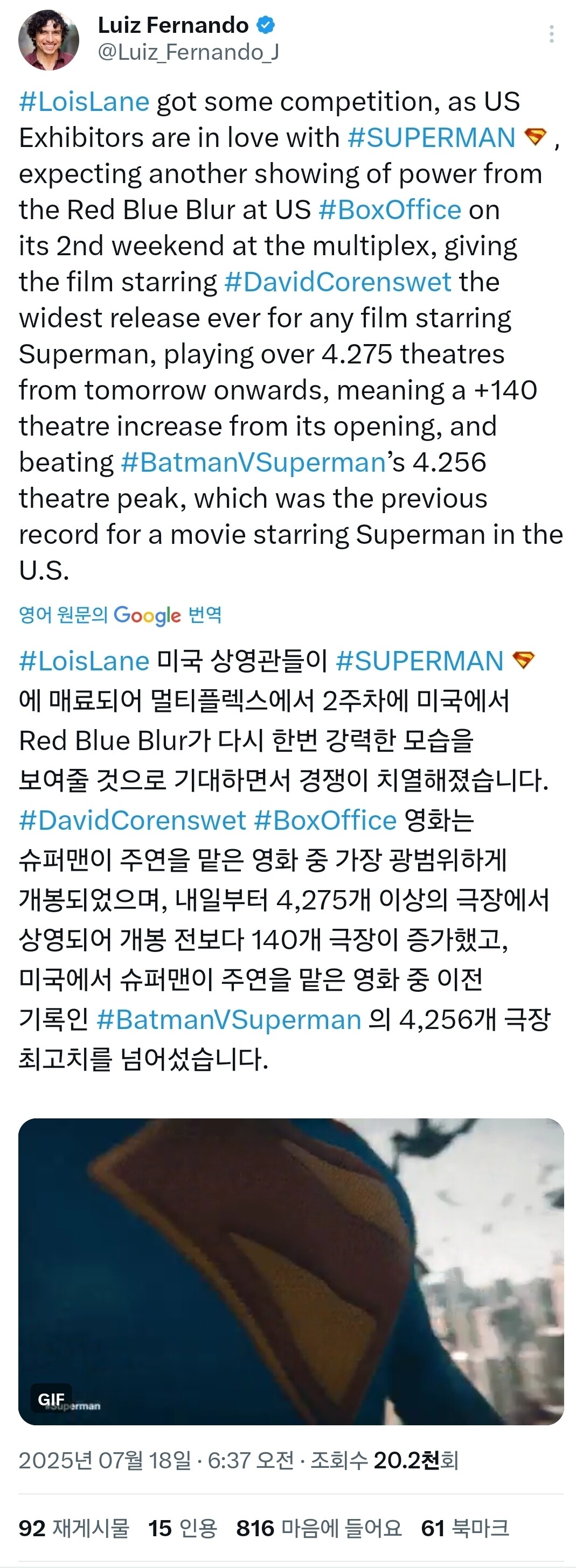Open the 15 quotes list
Screen dimensions: 576x1568
182,1529
